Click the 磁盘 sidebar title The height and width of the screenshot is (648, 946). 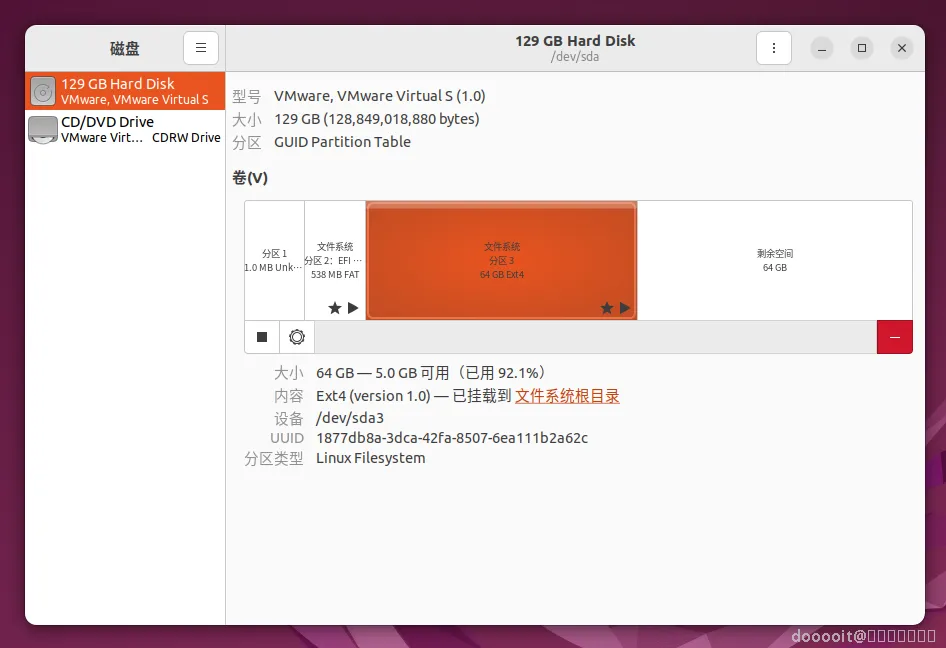(x=125, y=48)
